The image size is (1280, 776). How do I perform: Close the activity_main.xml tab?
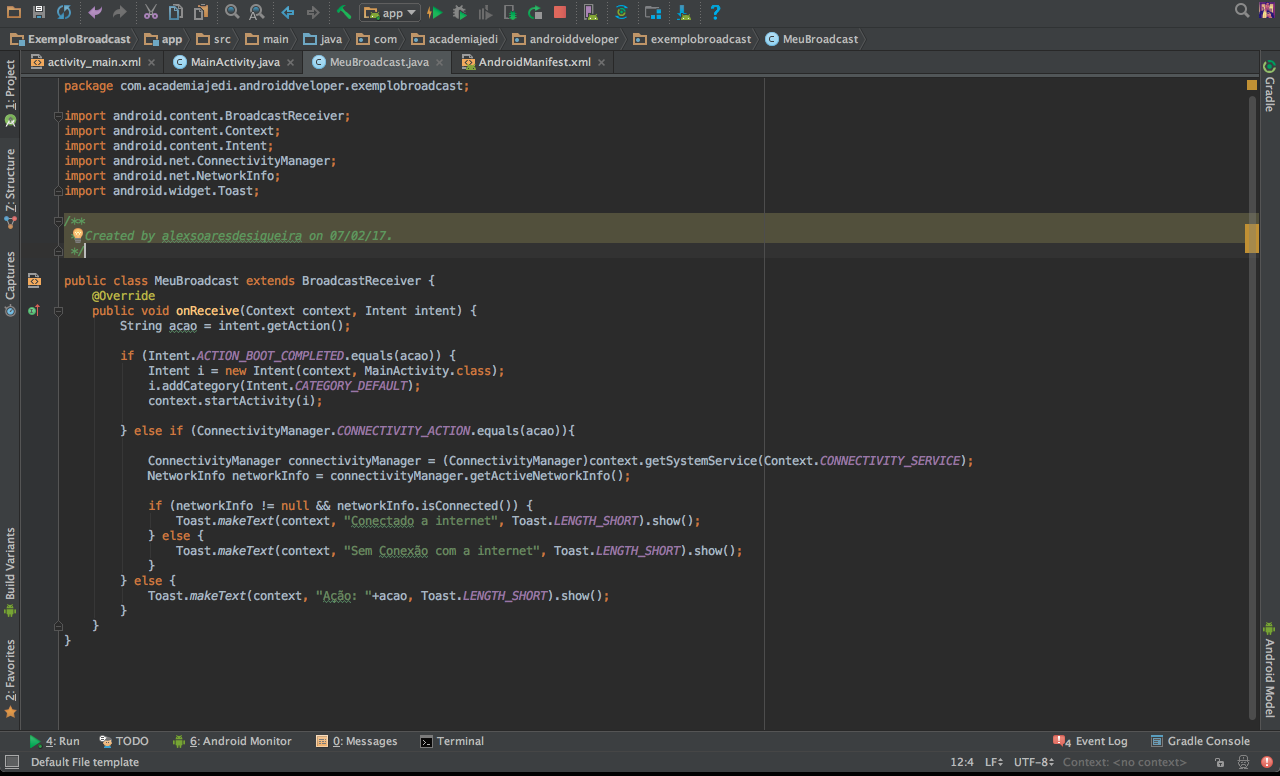click(152, 62)
